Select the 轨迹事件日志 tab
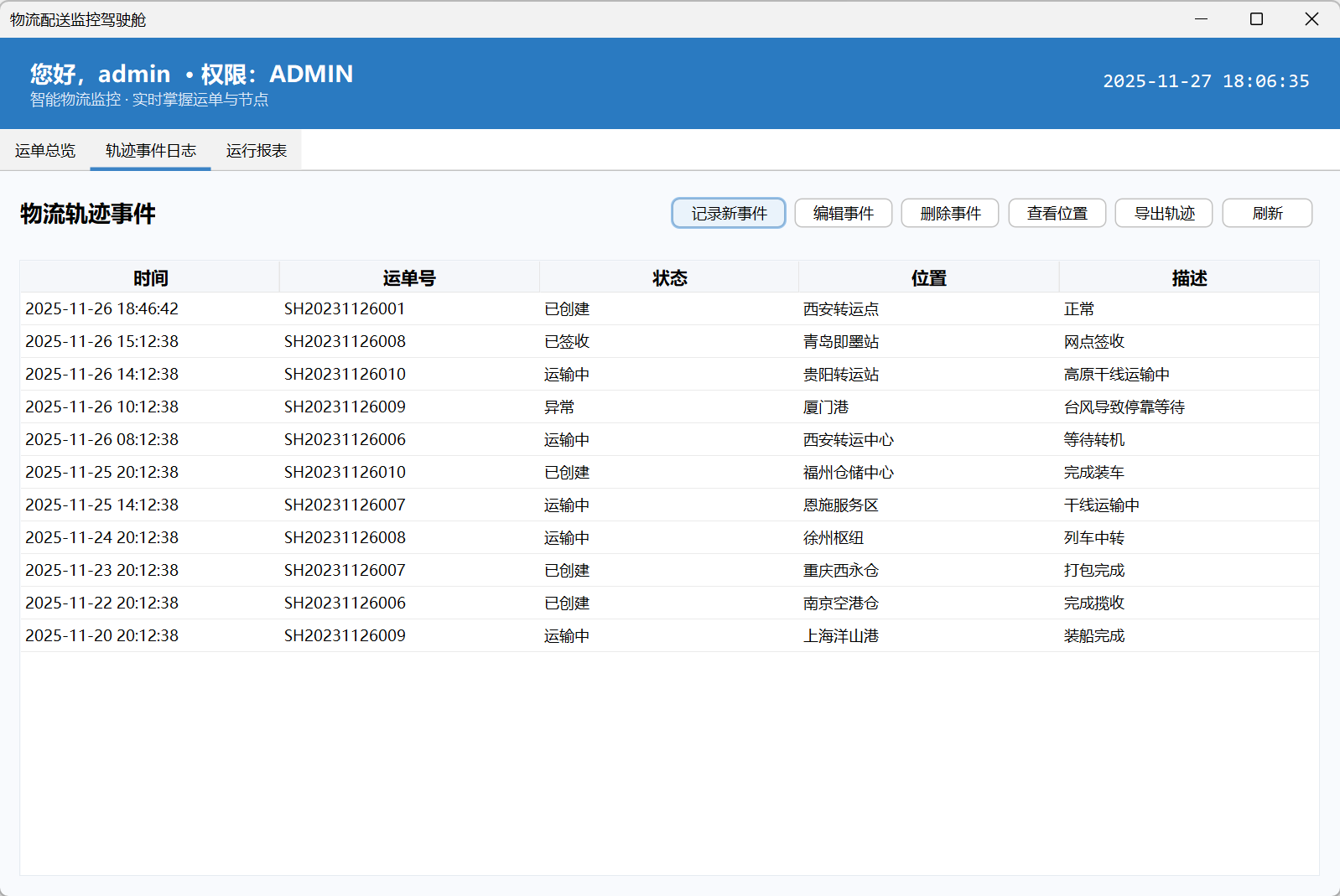1340x896 pixels. 151,150
